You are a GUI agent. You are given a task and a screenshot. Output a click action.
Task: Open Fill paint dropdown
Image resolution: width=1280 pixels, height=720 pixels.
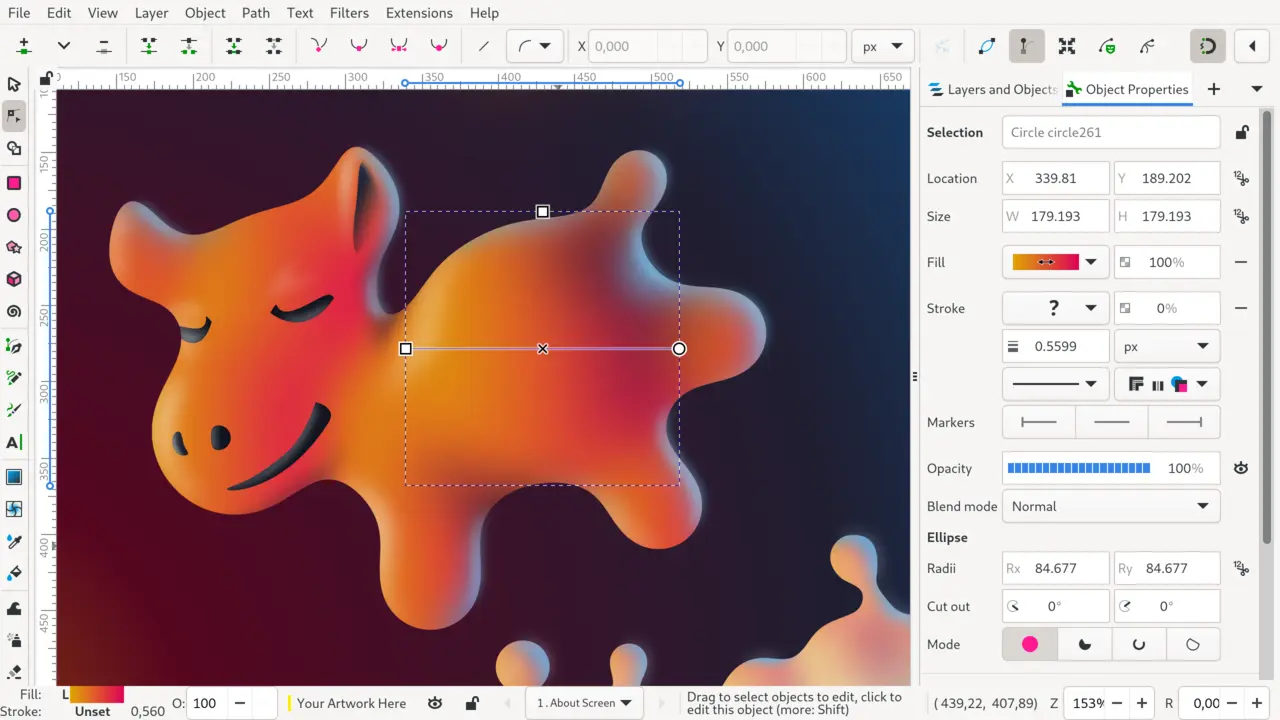1091,262
